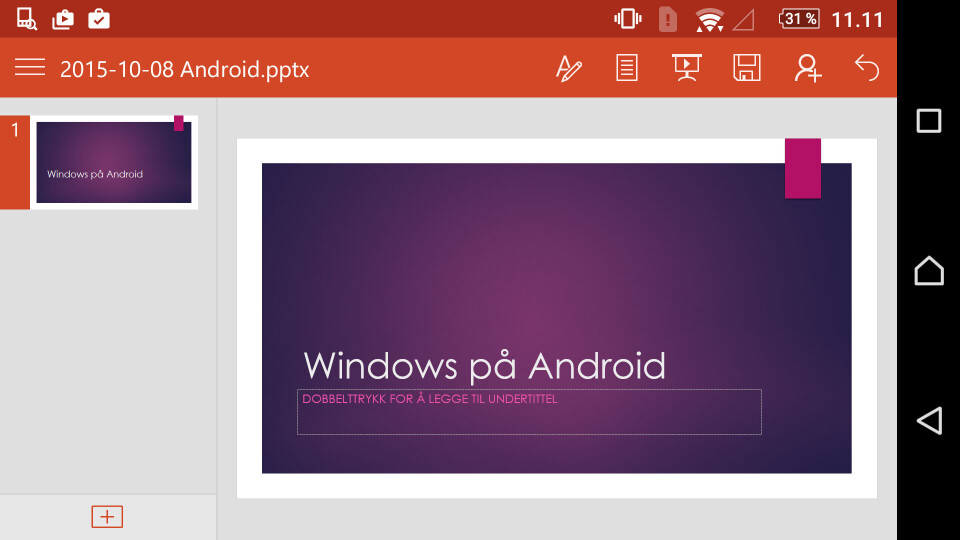Share presentation via add person icon
Viewport: 960px width, 540px height.
pos(808,68)
